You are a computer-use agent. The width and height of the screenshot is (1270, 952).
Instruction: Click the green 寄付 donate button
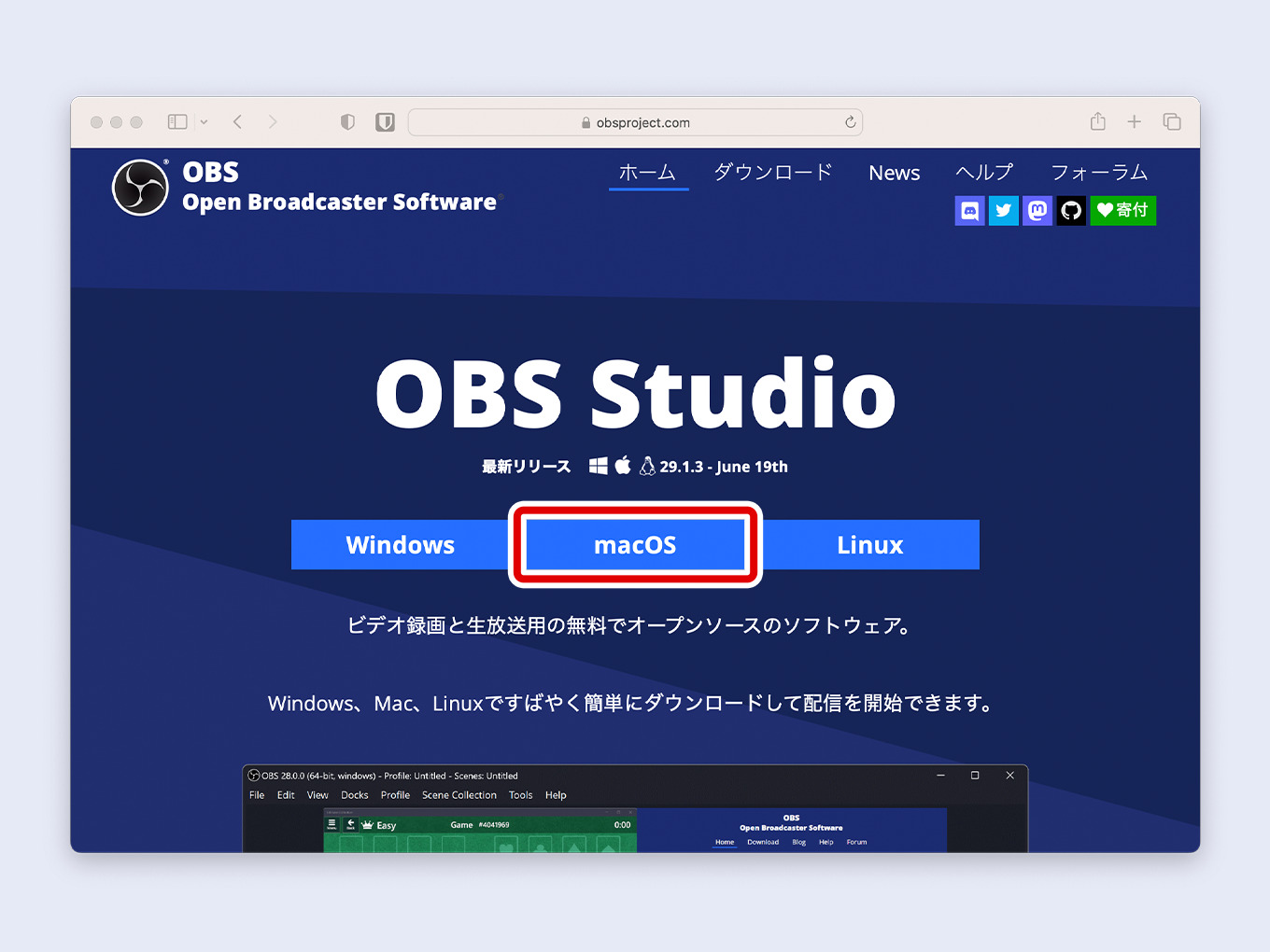pos(1123,210)
